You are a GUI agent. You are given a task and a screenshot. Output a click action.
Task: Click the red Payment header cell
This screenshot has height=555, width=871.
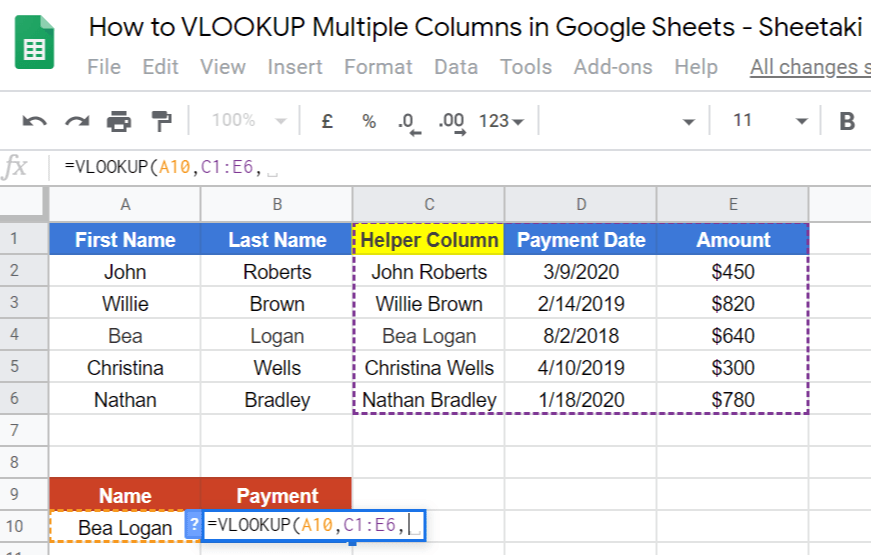tap(277, 494)
